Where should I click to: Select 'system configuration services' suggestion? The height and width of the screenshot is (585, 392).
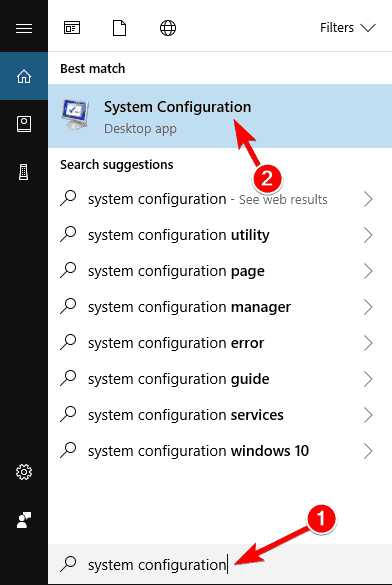pyautogui.click(x=220, y=415)
